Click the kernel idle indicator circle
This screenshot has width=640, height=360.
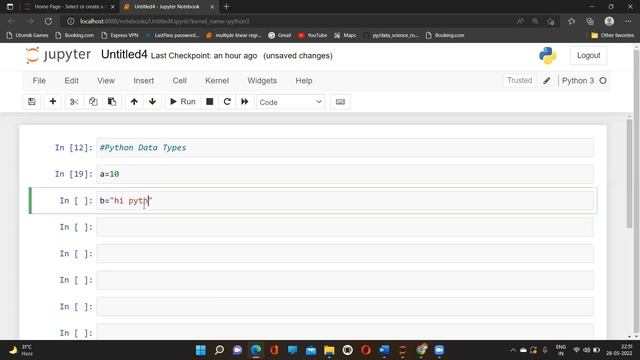(x=603, y=81)
